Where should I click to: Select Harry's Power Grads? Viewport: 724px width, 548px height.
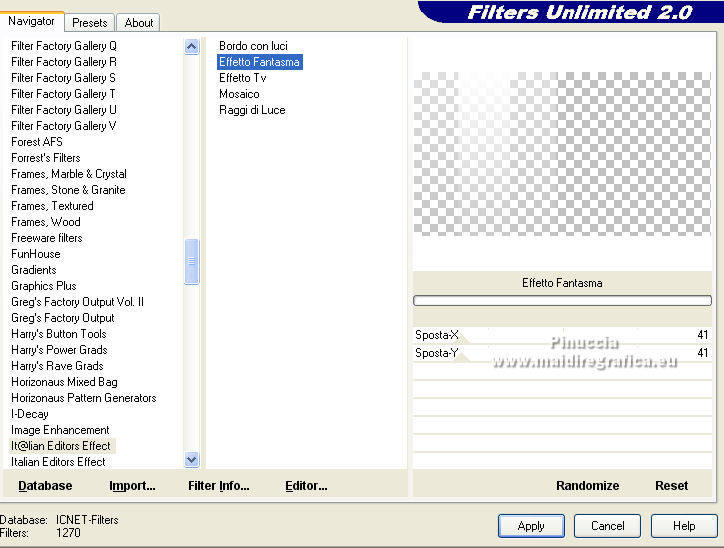59,350
